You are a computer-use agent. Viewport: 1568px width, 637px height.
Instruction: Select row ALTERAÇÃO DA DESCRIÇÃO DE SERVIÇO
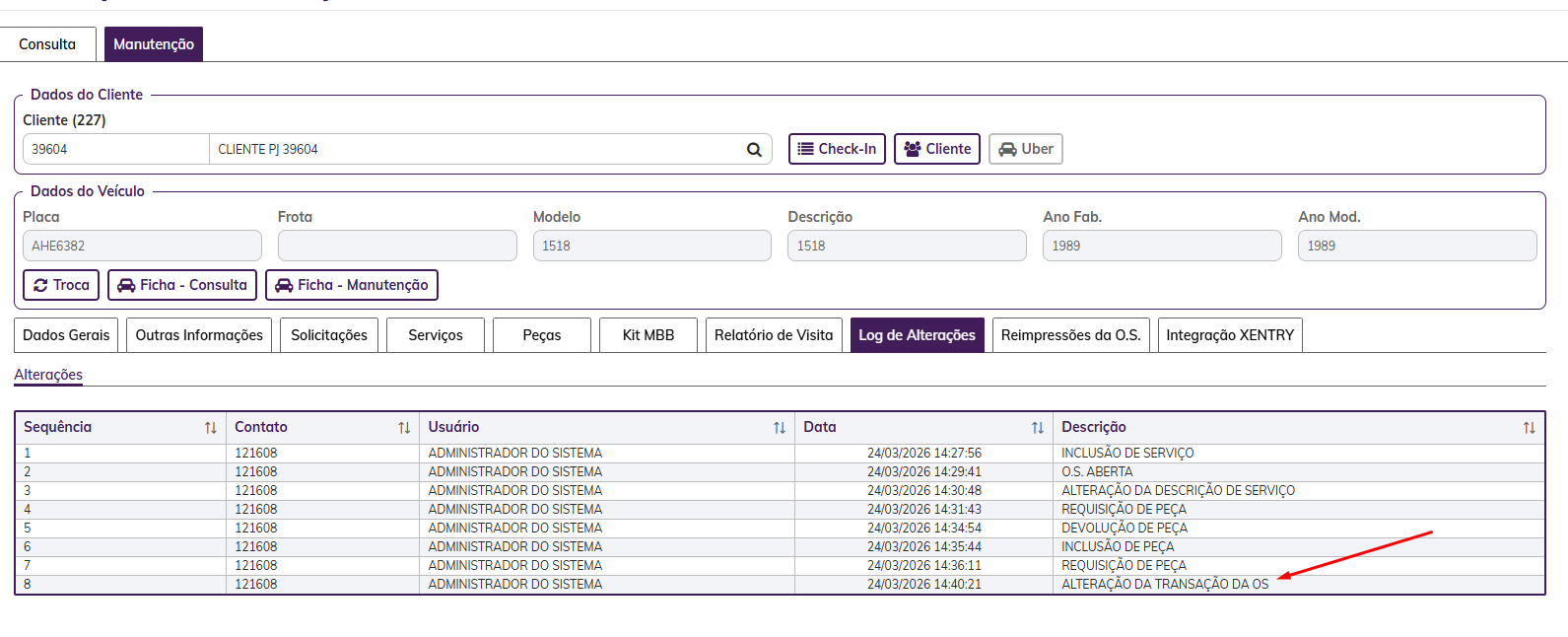tap(780, 491)
